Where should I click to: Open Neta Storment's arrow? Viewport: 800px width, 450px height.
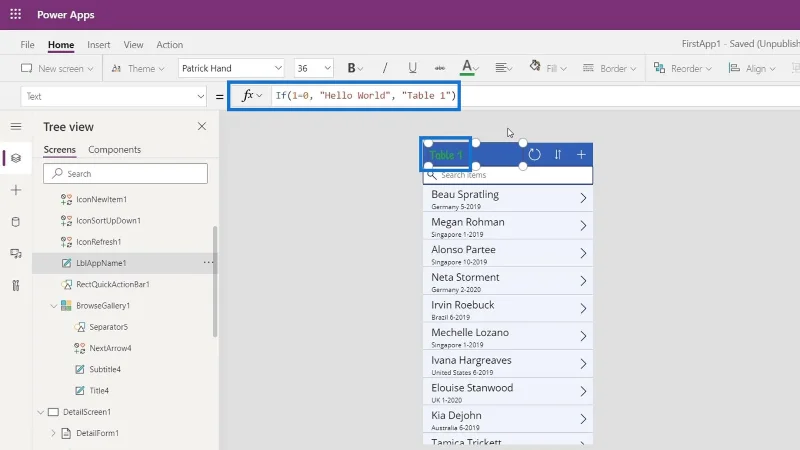583,281
